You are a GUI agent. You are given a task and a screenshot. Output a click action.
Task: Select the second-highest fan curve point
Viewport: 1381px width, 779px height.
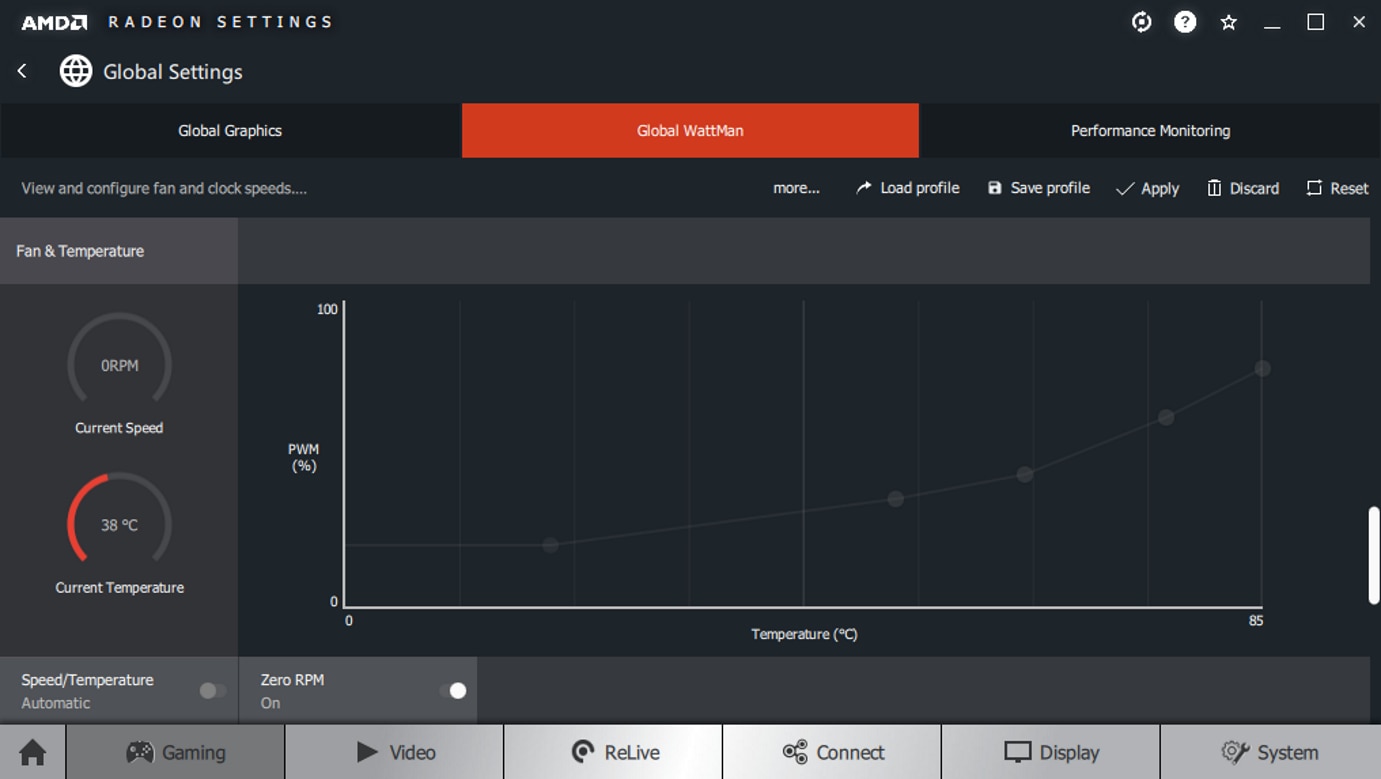1166,417
